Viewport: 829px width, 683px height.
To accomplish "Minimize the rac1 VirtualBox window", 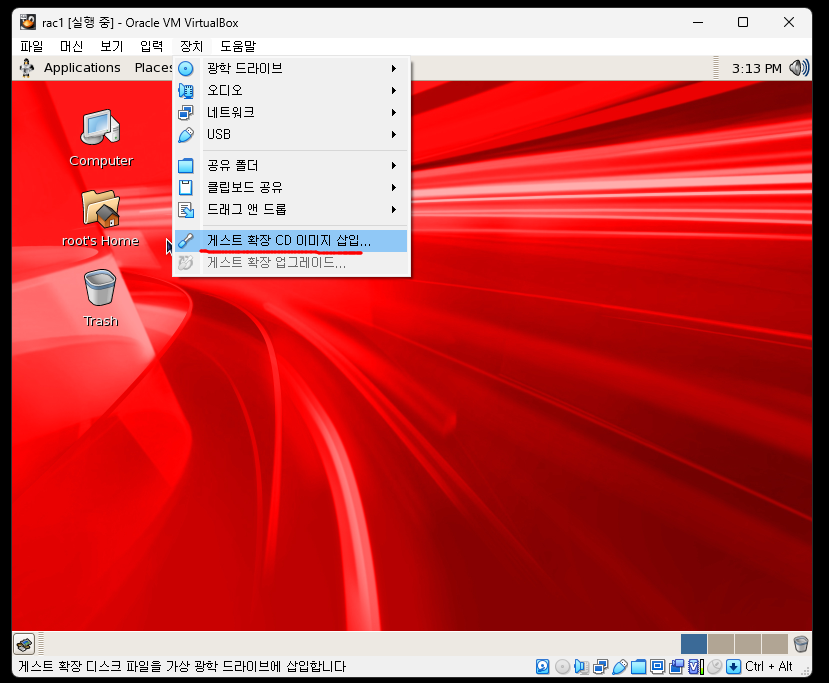I will [x=698, y=22].
